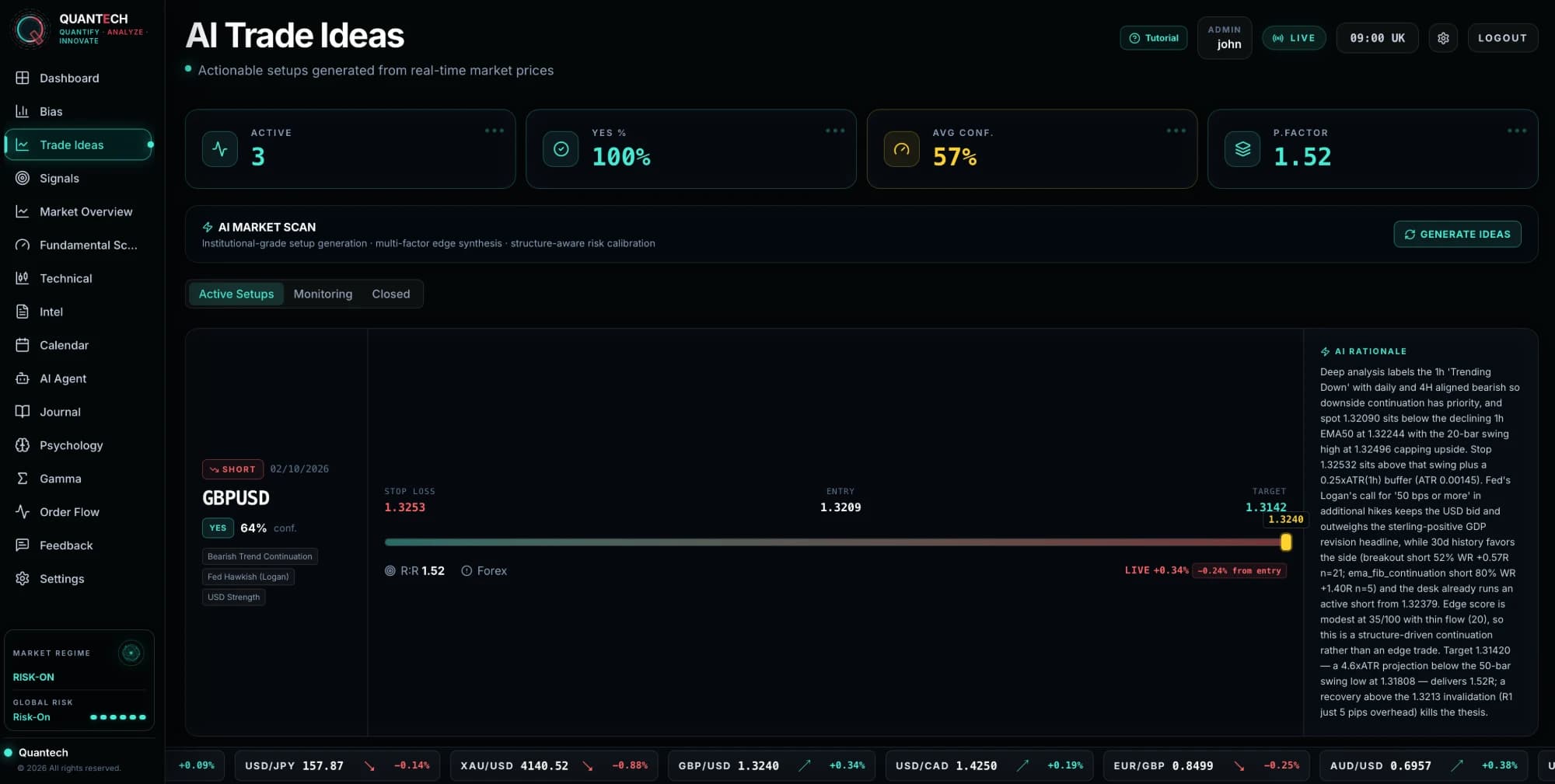1555x784 pixels.
Task: Open the Fundamental Sc... section
Action: tap(78, 245)
